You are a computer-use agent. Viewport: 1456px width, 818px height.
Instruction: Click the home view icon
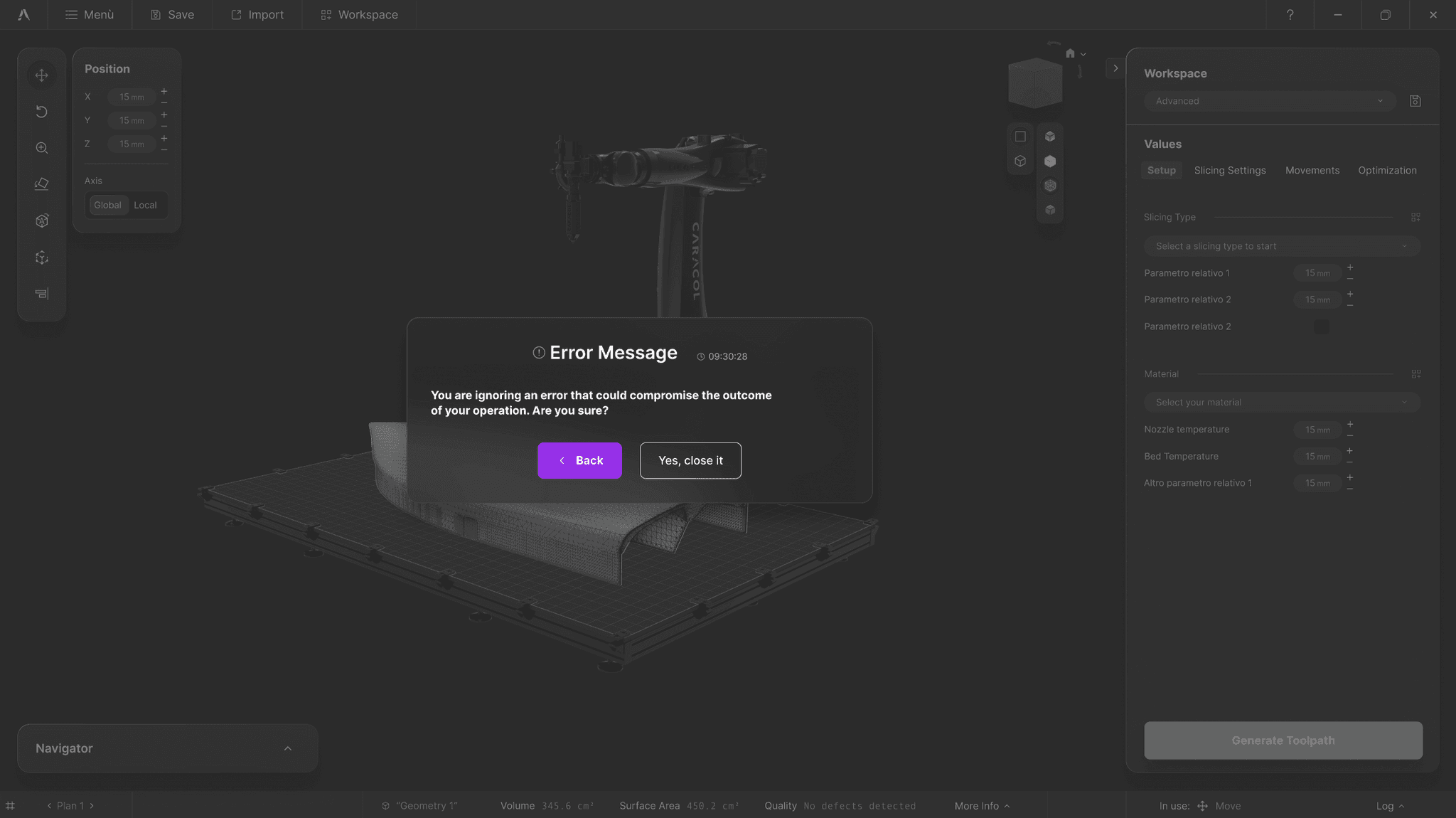[x=1070, y=53]
